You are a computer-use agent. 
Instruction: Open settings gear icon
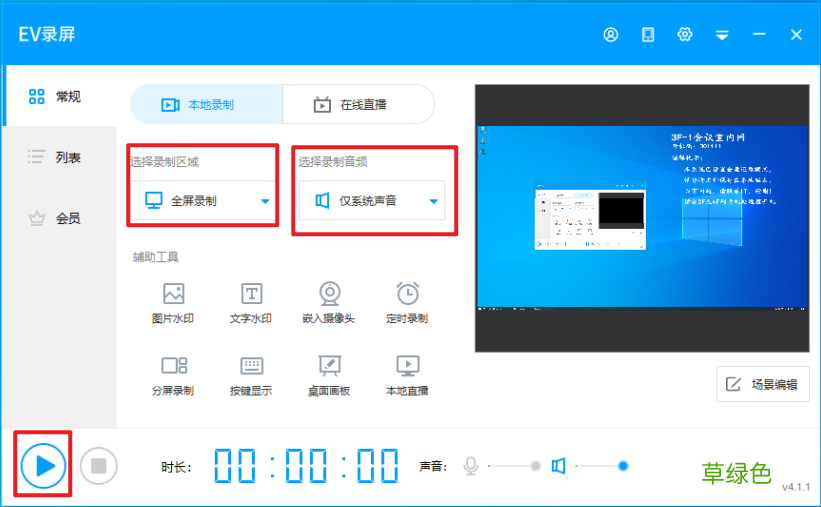click(684, 35)
